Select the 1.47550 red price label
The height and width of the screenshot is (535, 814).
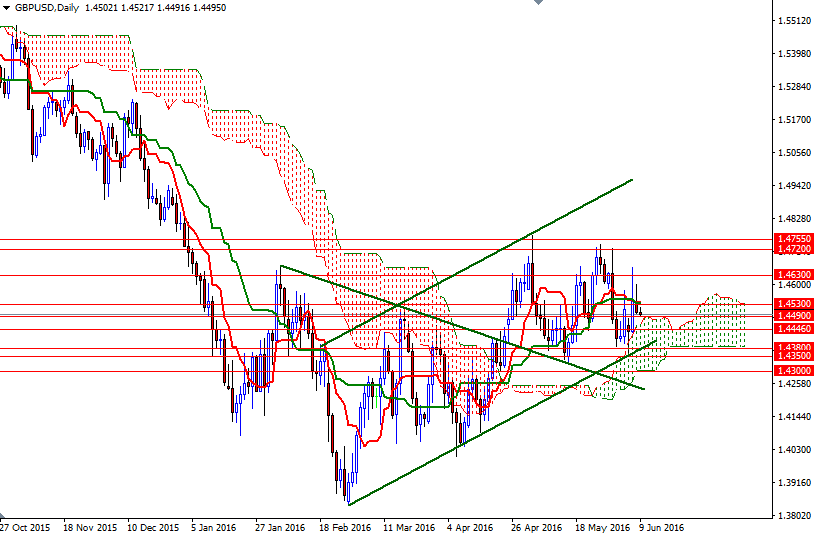pyautogui.click(x=793, y=239)
